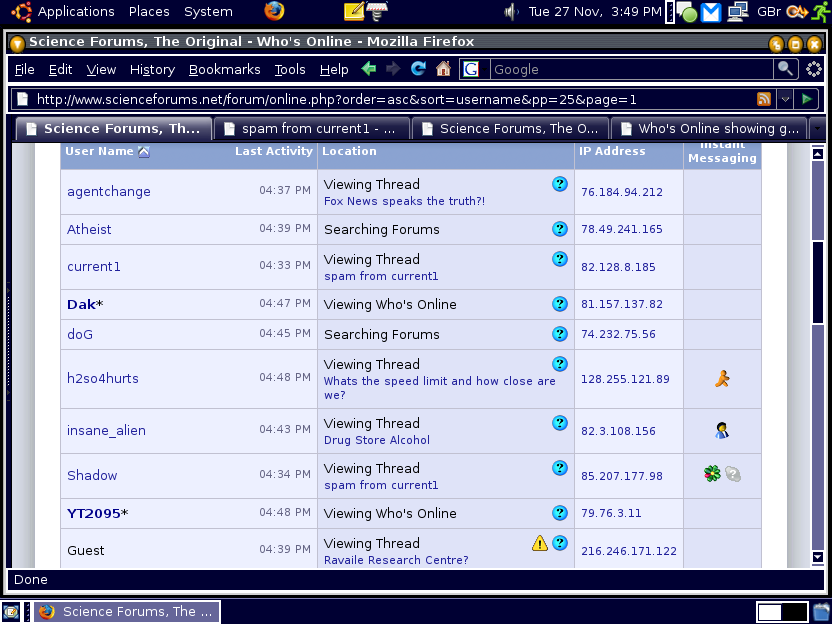
Task: Expand the all-tabs list dropdown
Action: (x=816, y=129)
